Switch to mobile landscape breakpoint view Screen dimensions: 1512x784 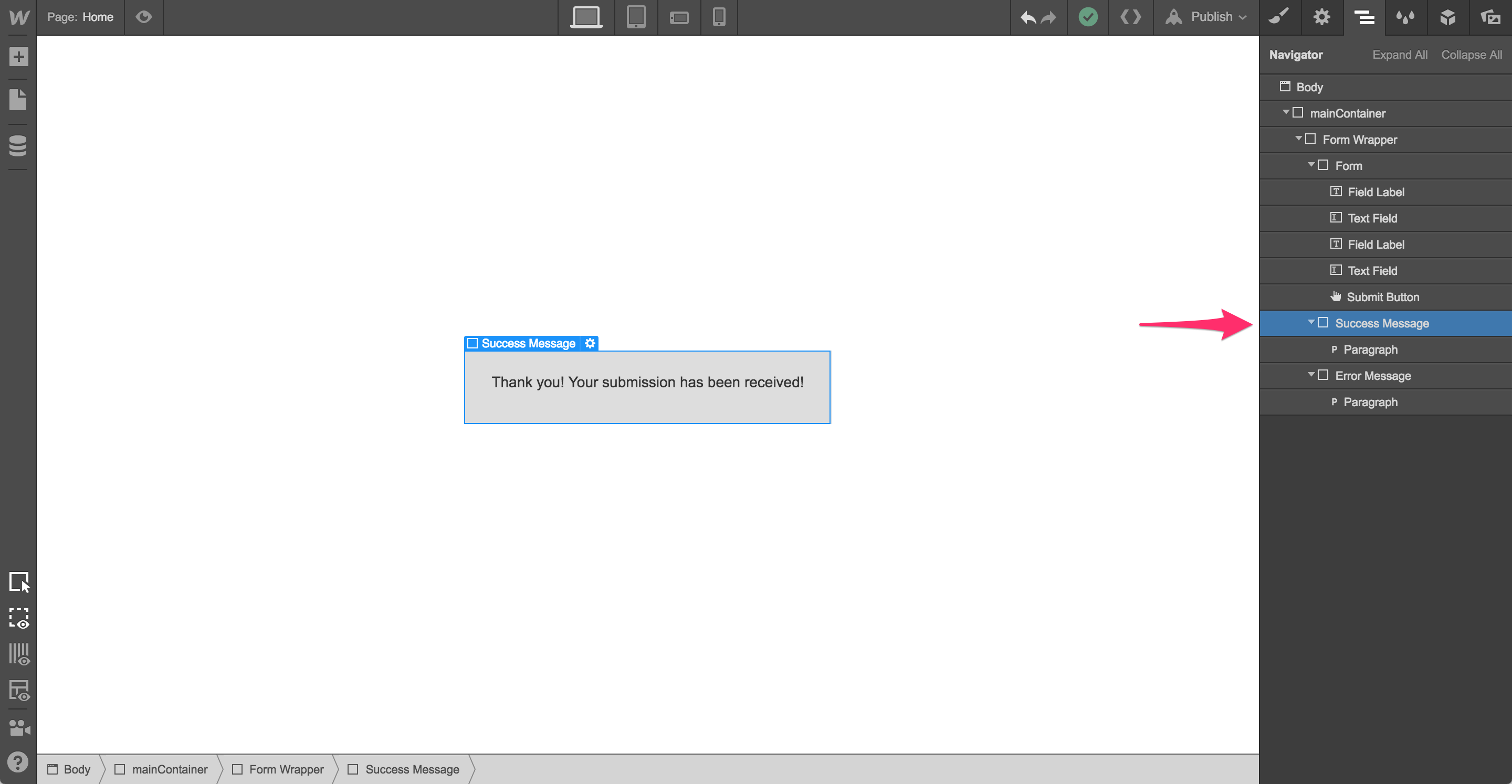(x=679, y=18)
